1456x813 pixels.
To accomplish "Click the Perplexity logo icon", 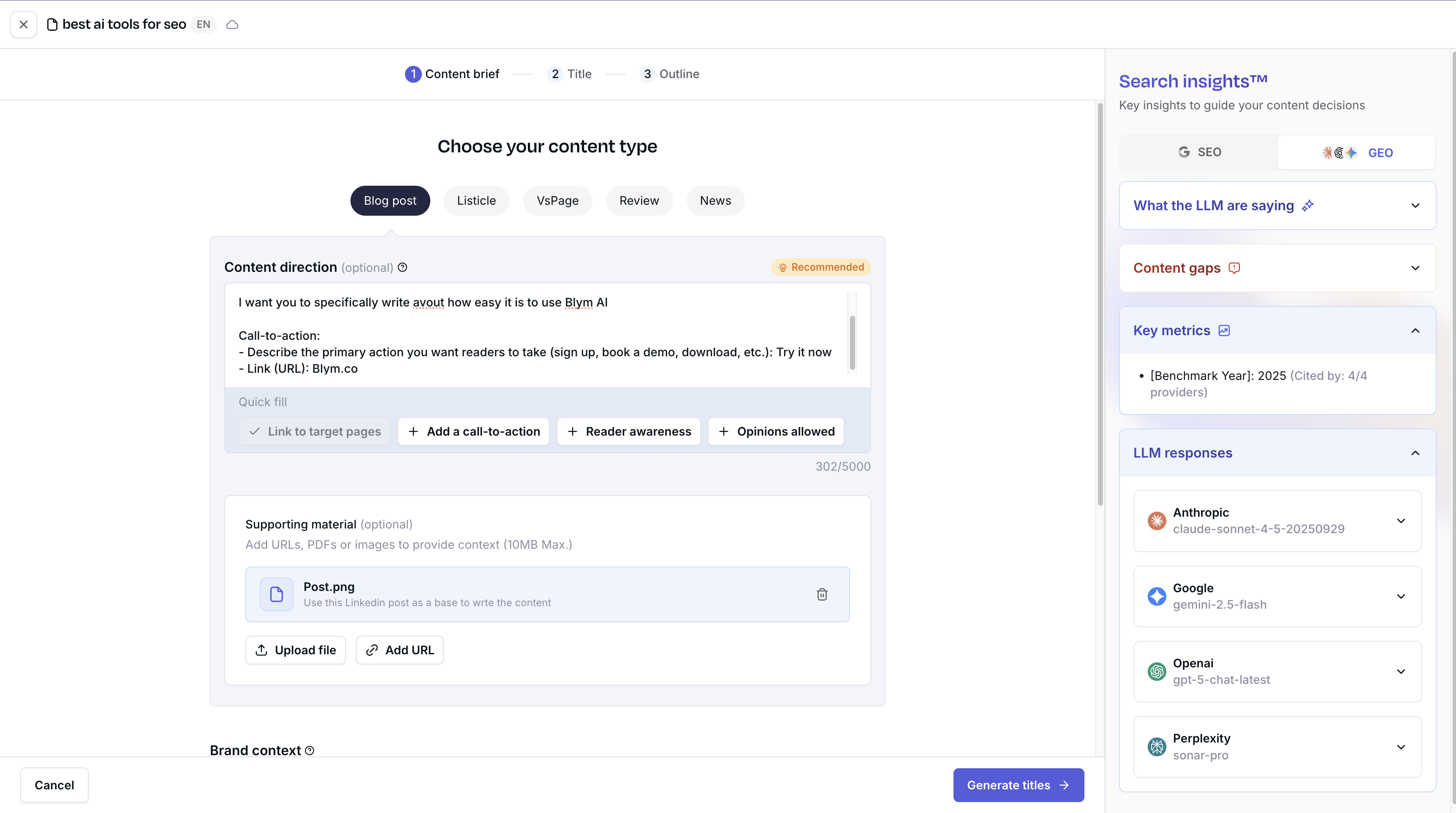I will [1157, 746].
